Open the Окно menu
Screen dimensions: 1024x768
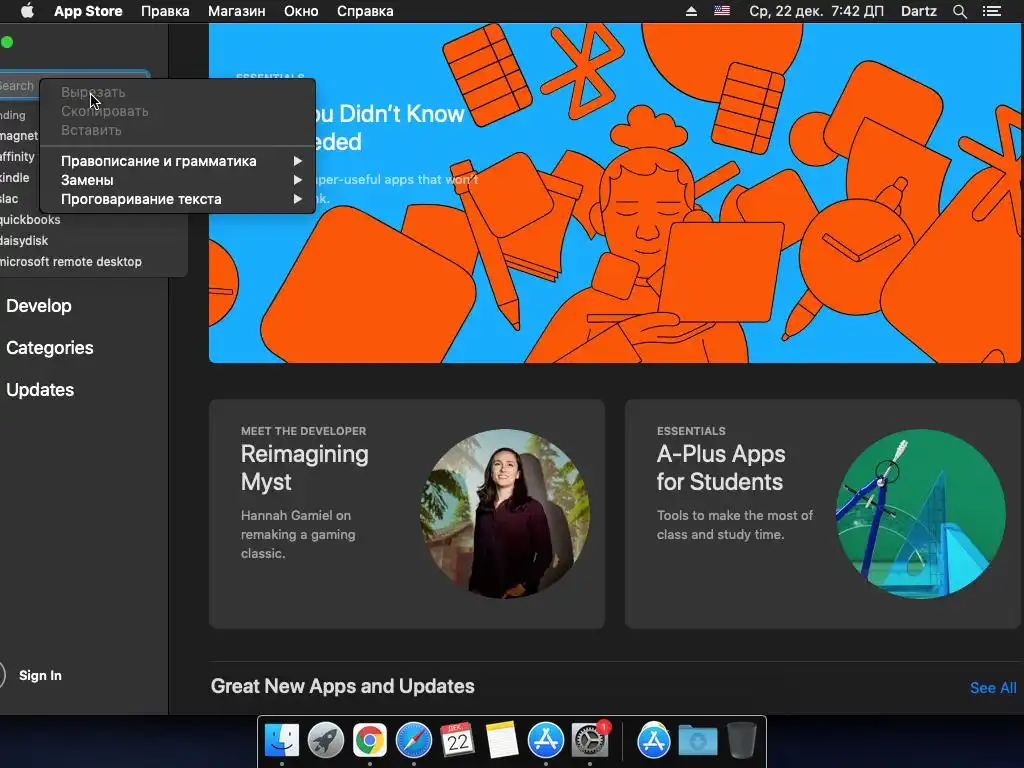[x=301, y=11]
